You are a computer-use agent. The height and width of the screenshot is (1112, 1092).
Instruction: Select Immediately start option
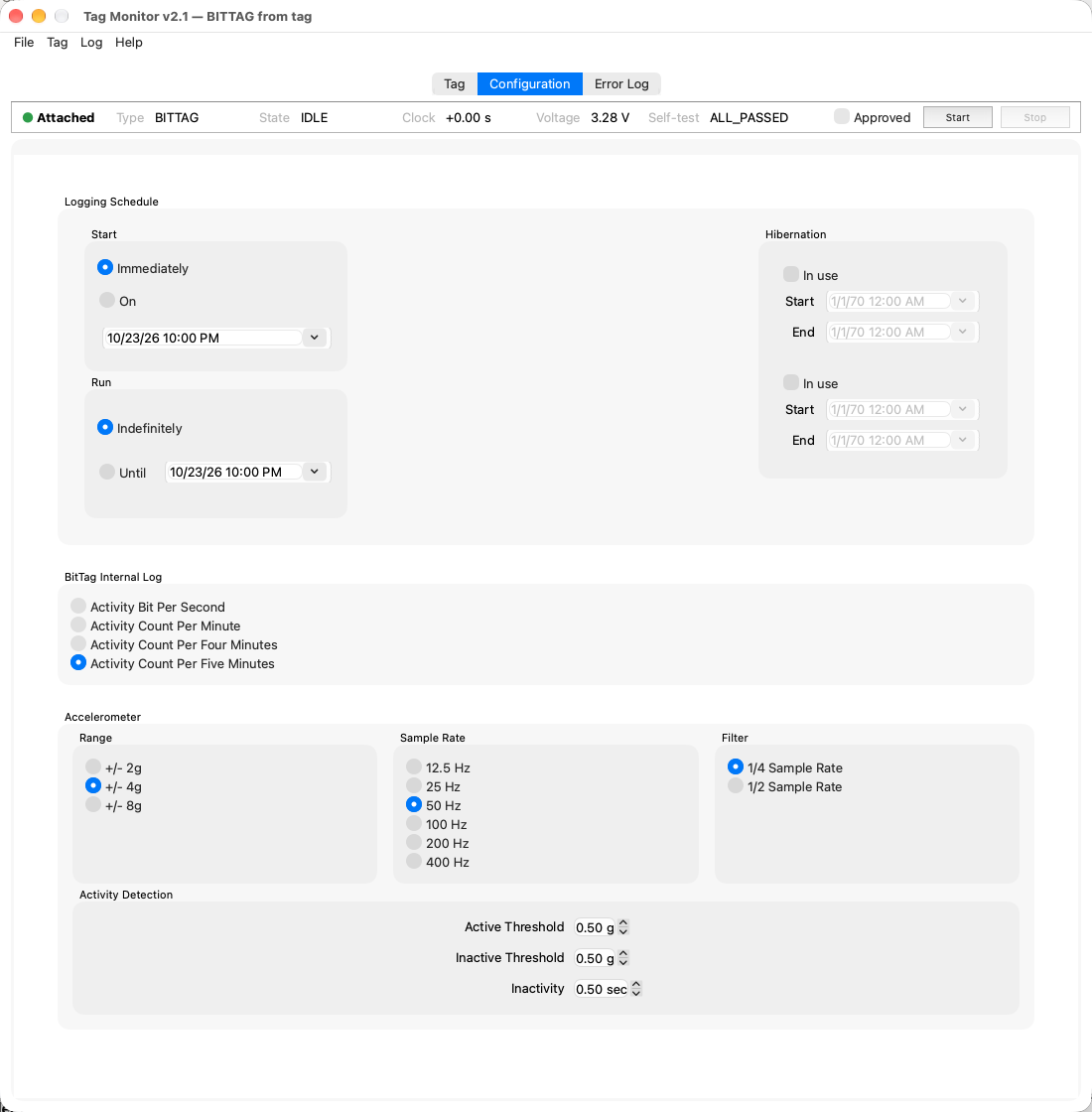pyautogui.click(x=105, y=267)
